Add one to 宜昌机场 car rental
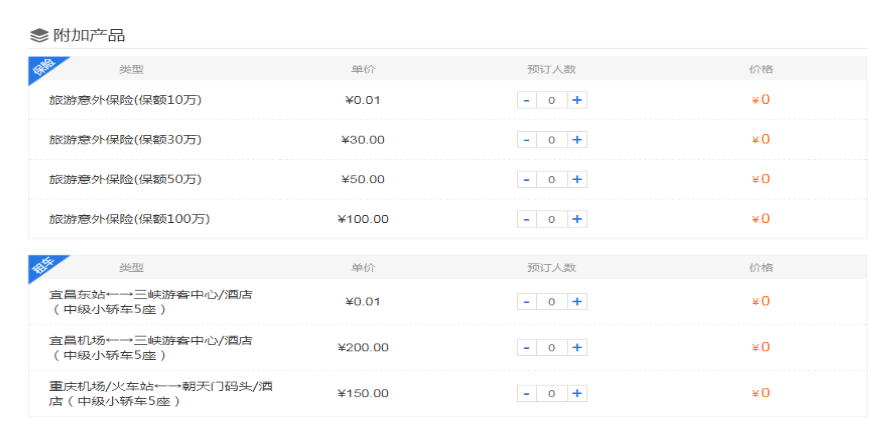Screen dimensions: 885x435 tap(577, 348)
